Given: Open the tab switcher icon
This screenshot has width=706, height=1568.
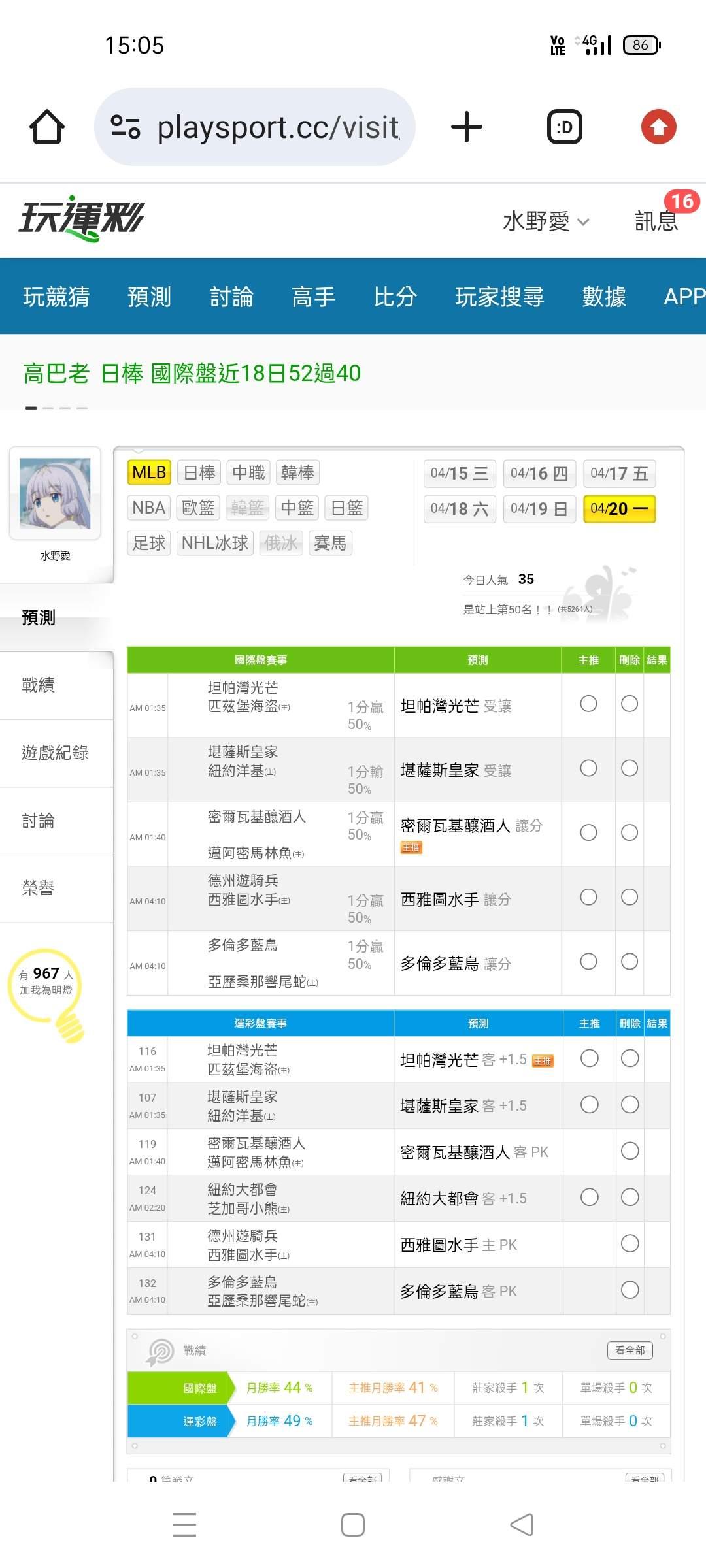Looking at the screenshot, I should click(564, 127).
